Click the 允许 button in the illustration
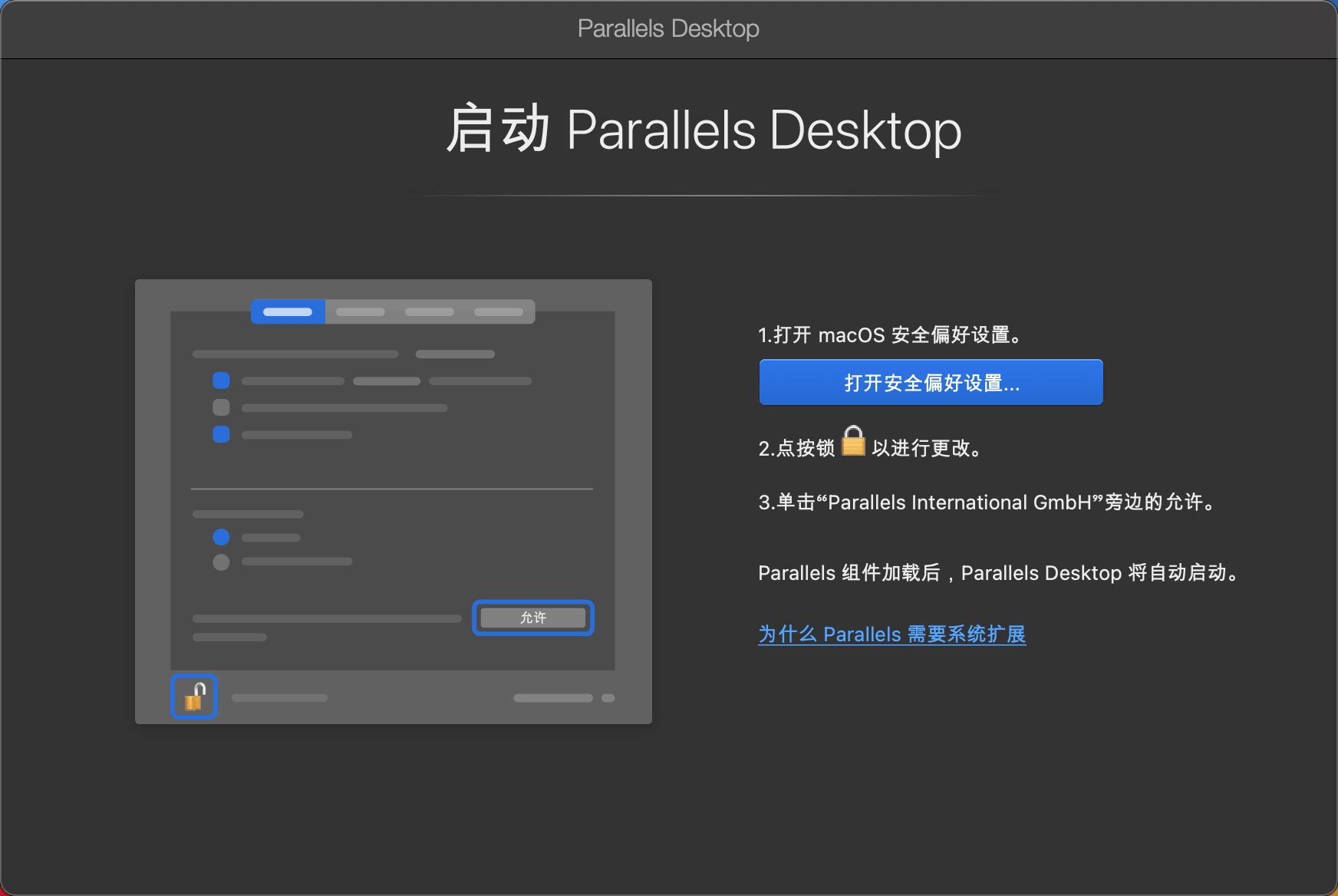 pos(533,618)
